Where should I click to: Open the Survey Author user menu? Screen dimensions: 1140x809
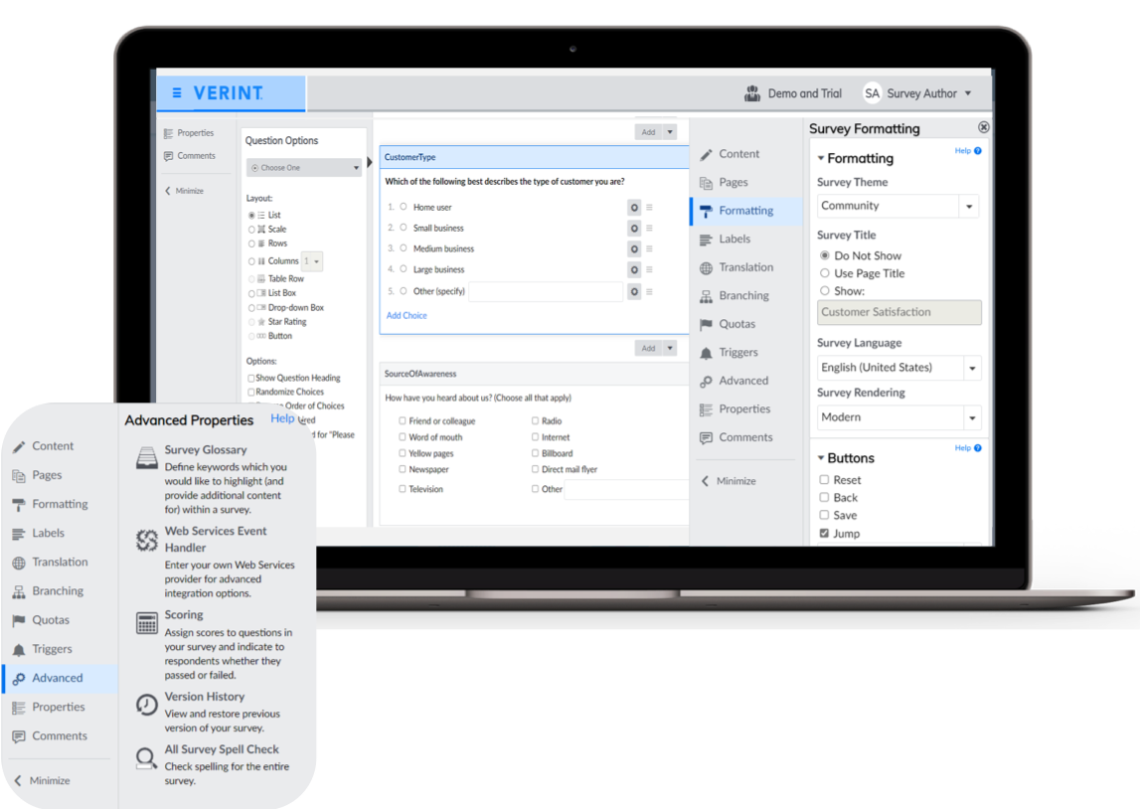click(918, 93)
